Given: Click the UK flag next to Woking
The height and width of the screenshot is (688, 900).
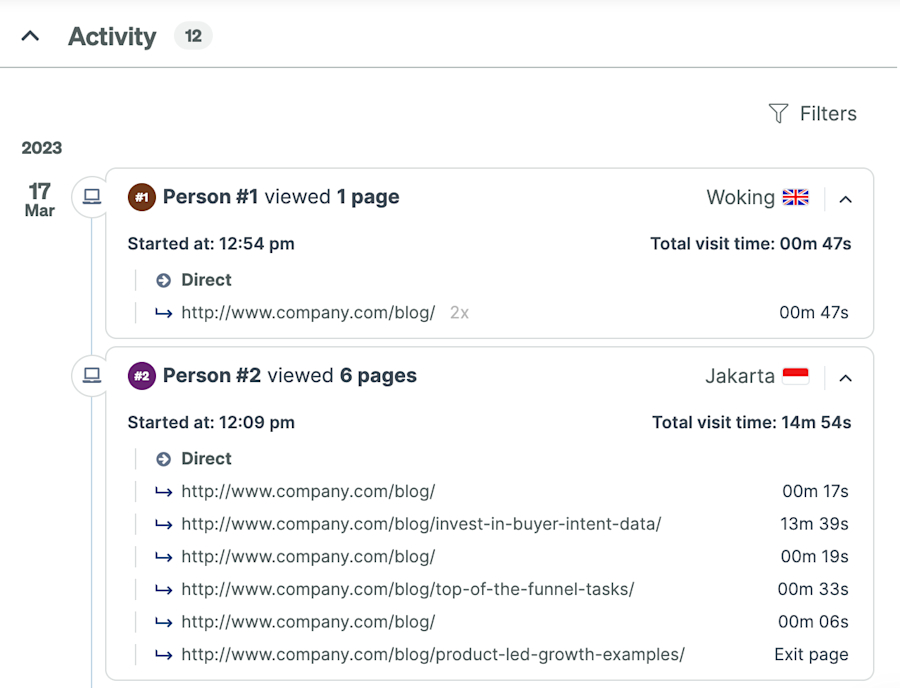Looking at the screenshot, I should 795,197.
